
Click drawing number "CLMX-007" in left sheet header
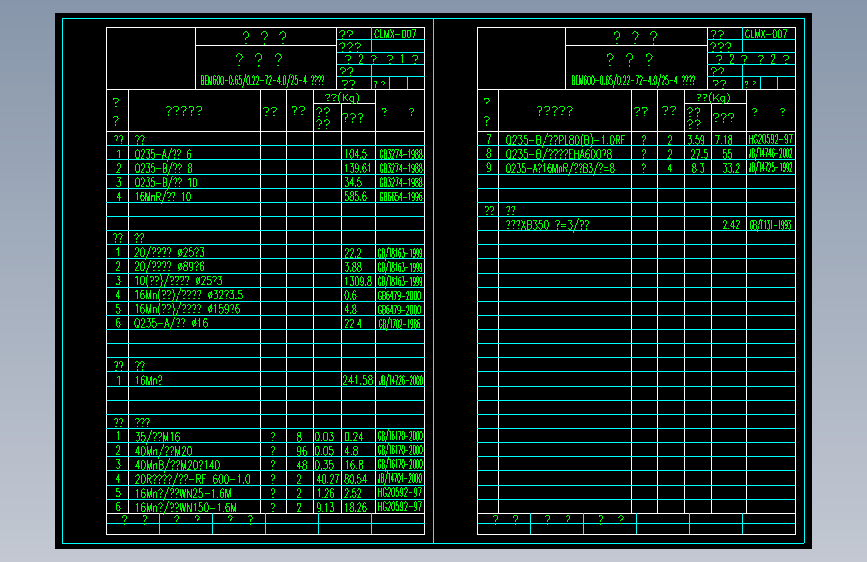coord(395,34)
